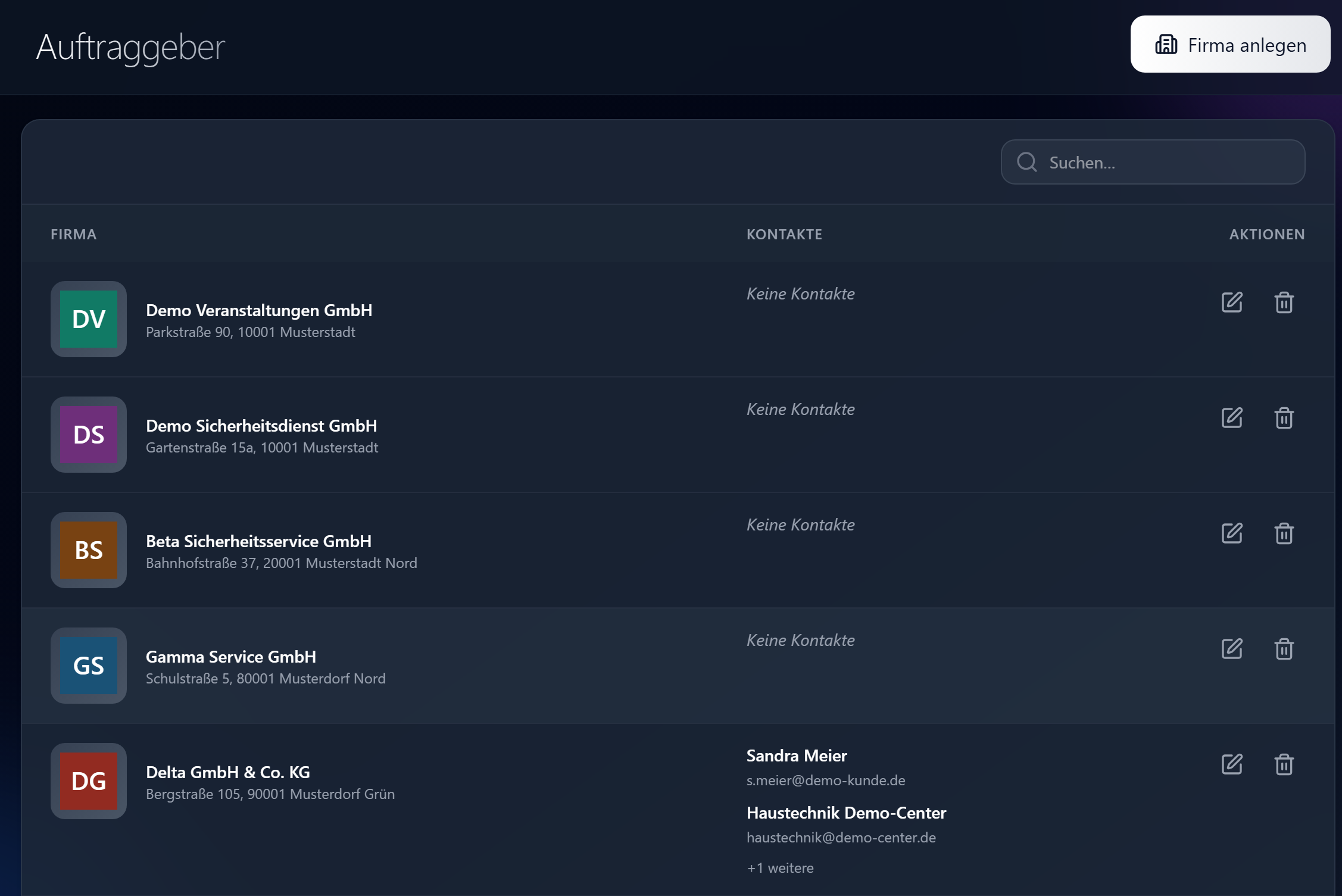Edit Demo Veranstaltungen GmbH entry
This screenshot has height=896, width=1342.
pyautogui.click(x=1232, y=302)
